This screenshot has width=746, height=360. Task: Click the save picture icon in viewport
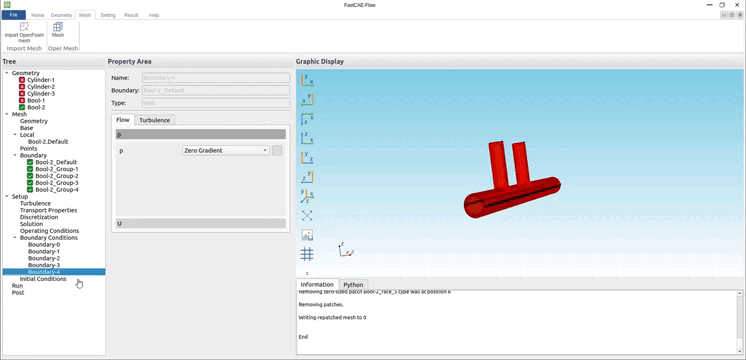pyautogui.click(x=307, y=235)
